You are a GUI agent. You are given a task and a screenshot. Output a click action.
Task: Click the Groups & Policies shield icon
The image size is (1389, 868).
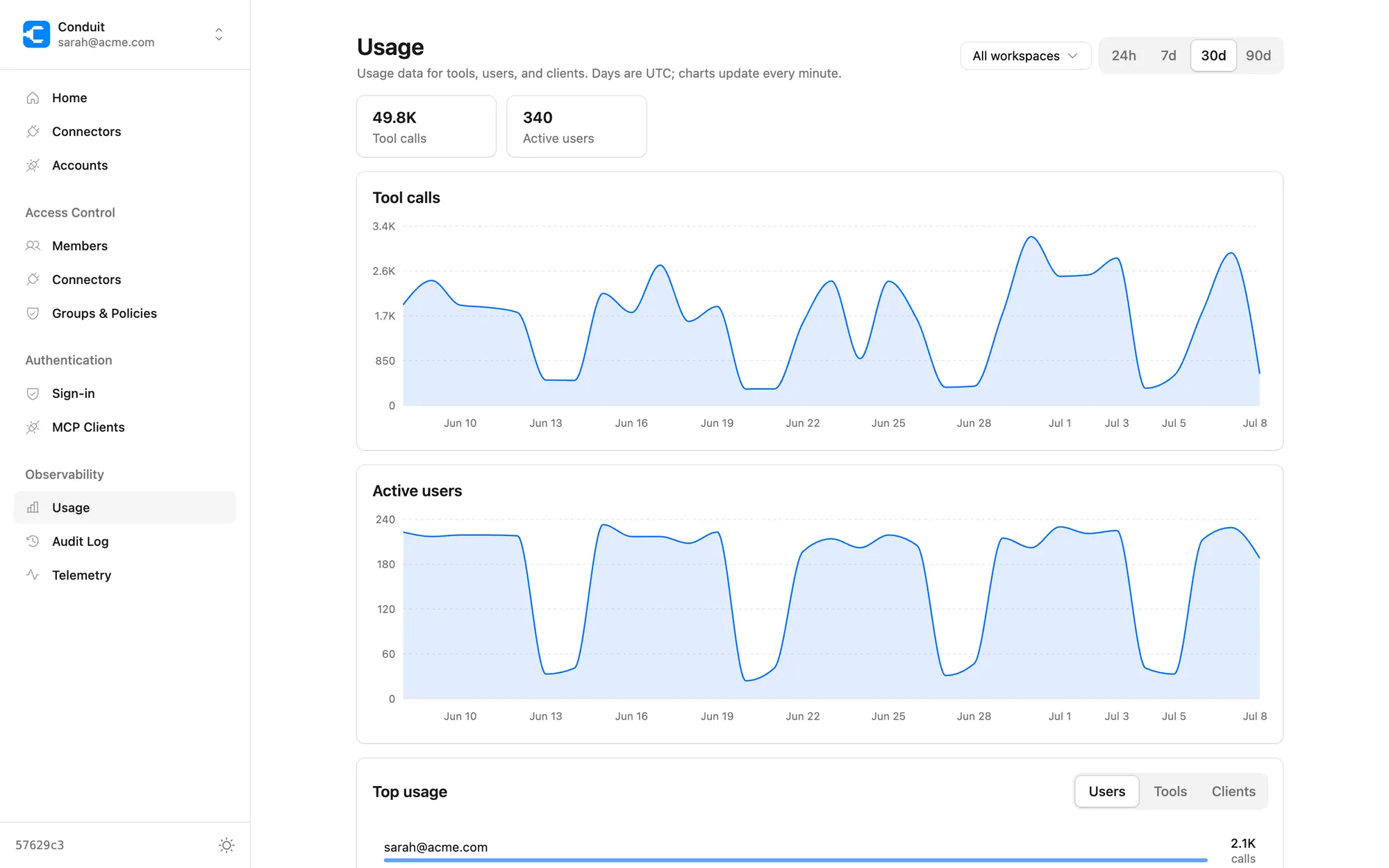33,313
